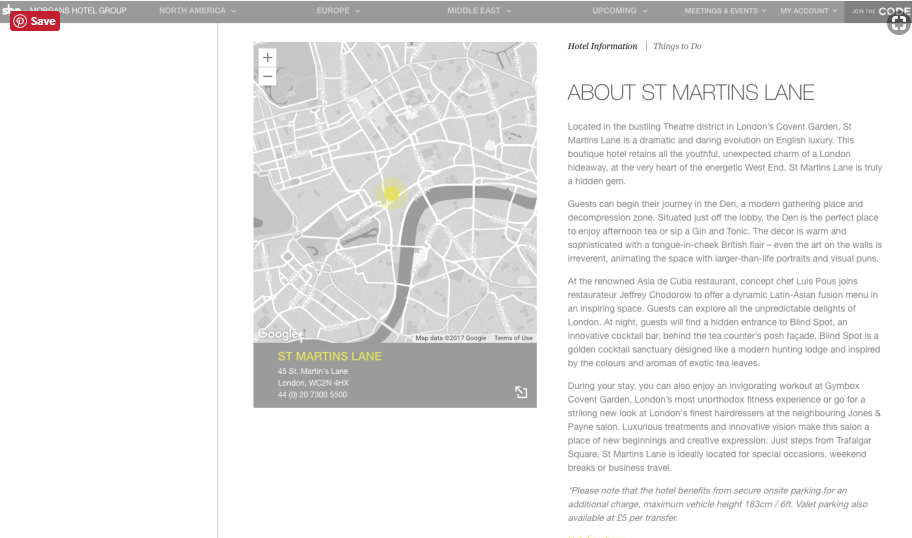
Task: Click the address line 45 St. Martin's Lane
Action: point(313,371)
